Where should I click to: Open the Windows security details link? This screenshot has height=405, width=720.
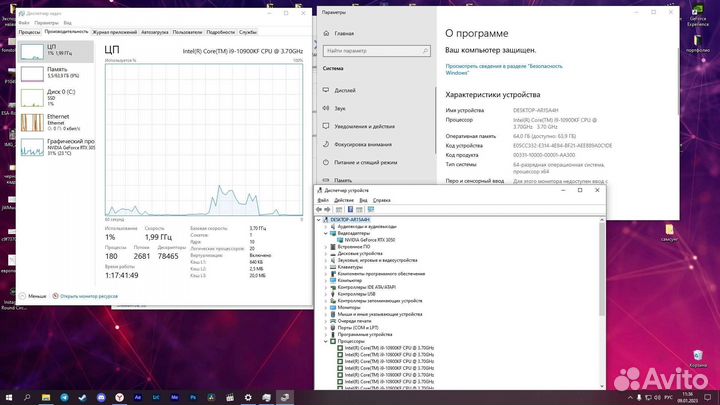504,69
